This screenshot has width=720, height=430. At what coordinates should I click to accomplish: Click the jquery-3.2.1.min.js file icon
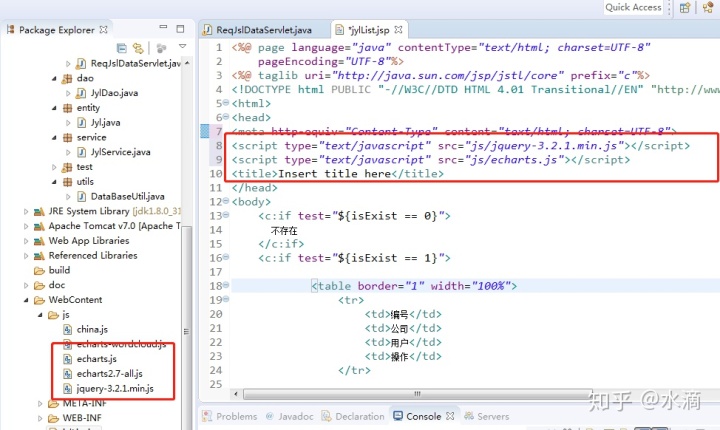click(68, 389)
